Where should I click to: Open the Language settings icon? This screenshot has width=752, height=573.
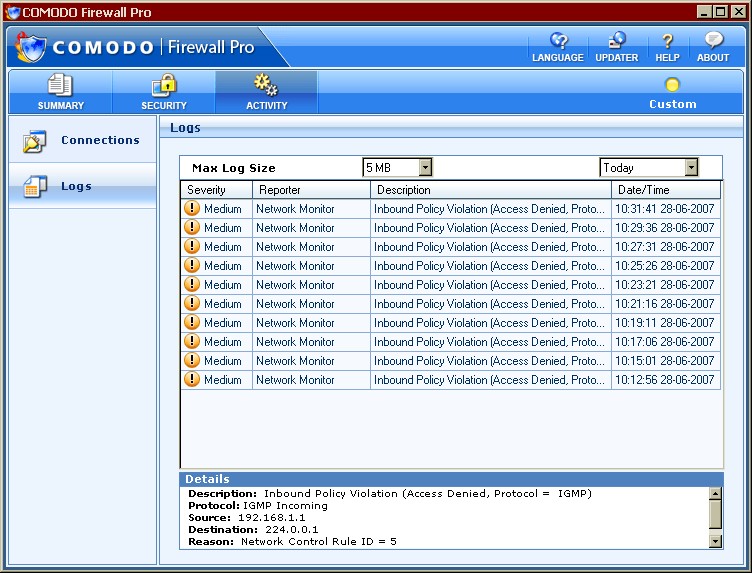pyautogui.click(x=559, y=41)
